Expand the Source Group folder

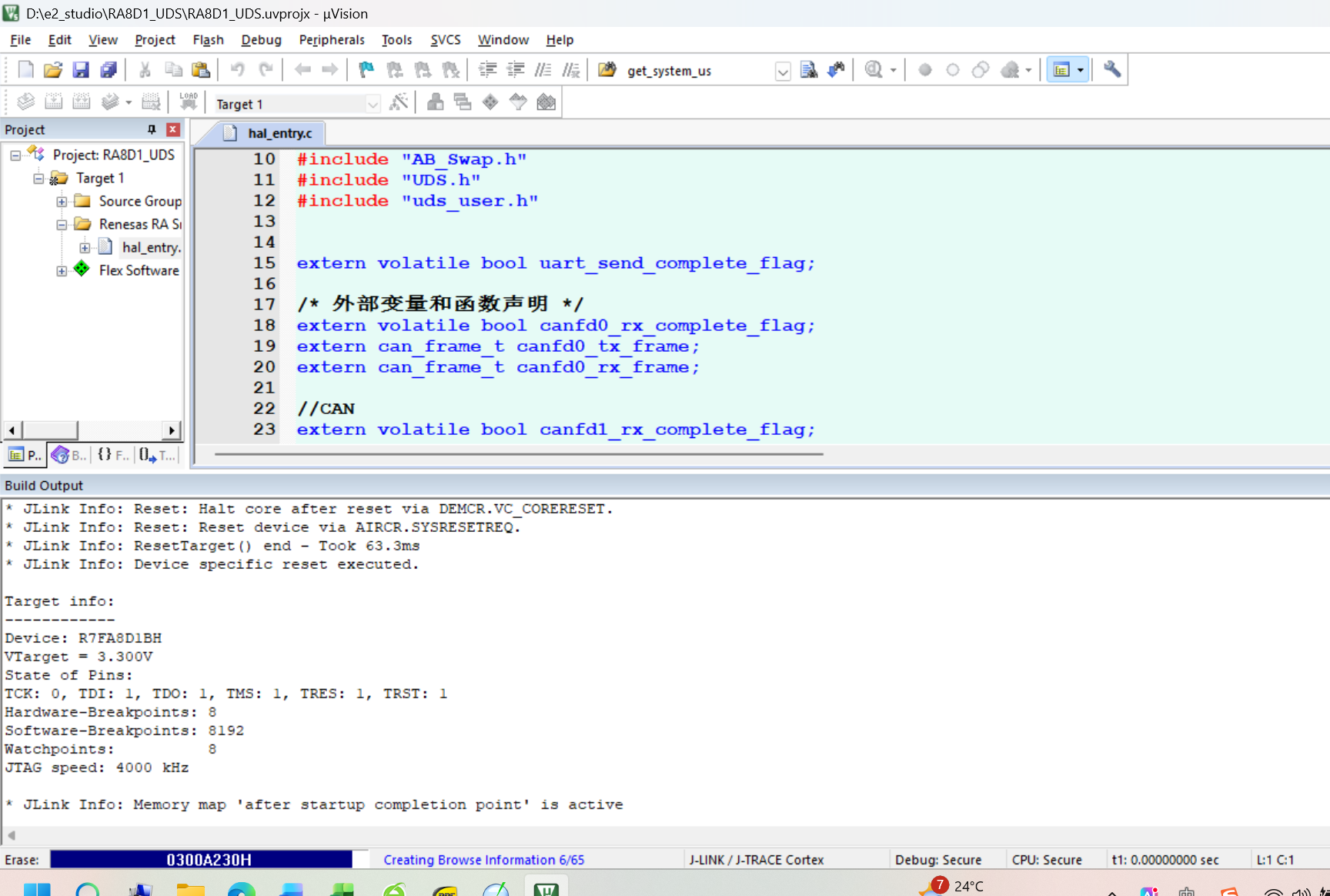tap(62, 202)
